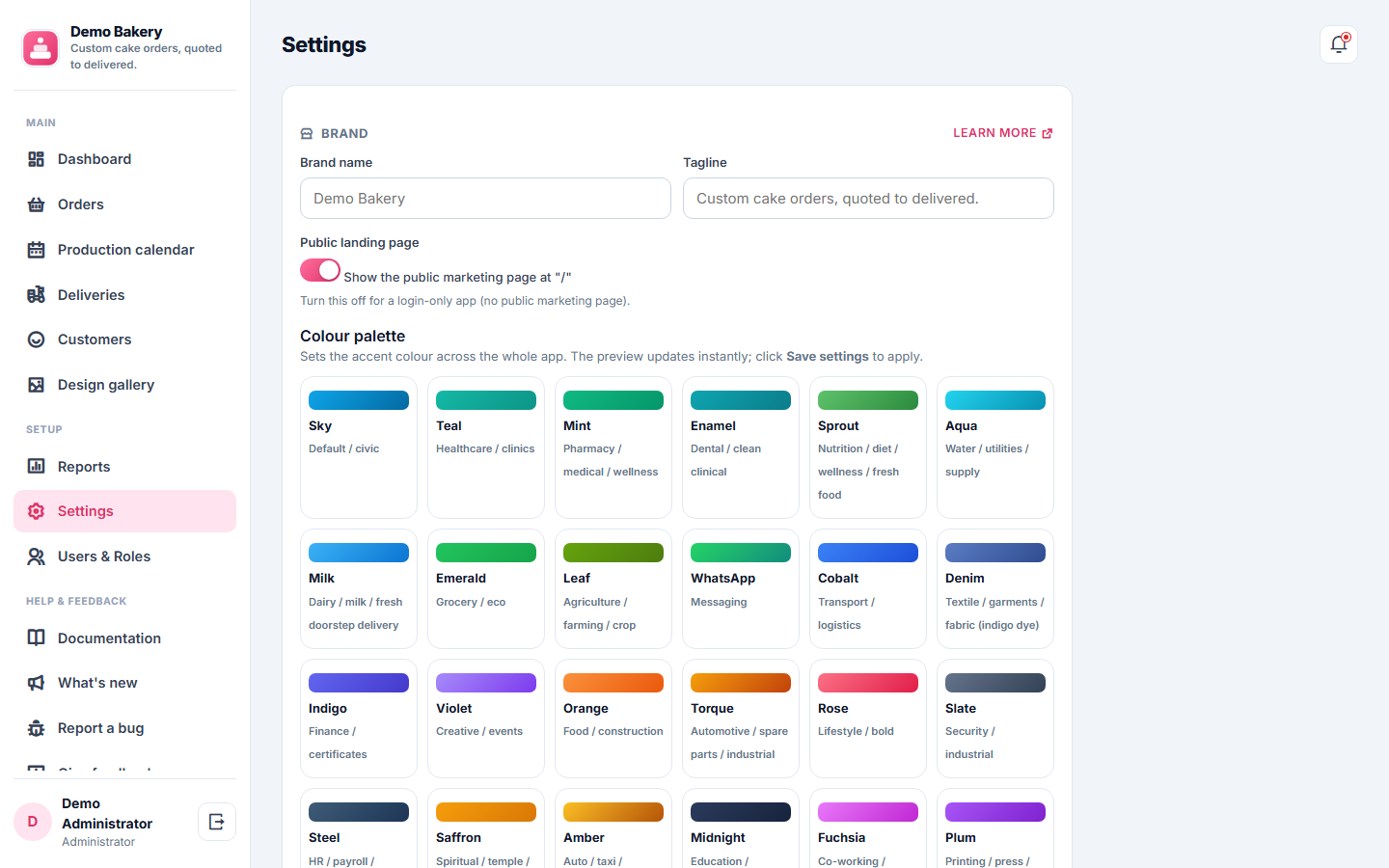Click the Learn More external link icon
The width and height of the screenshot is (1389, 868).
click(1048, 133)
